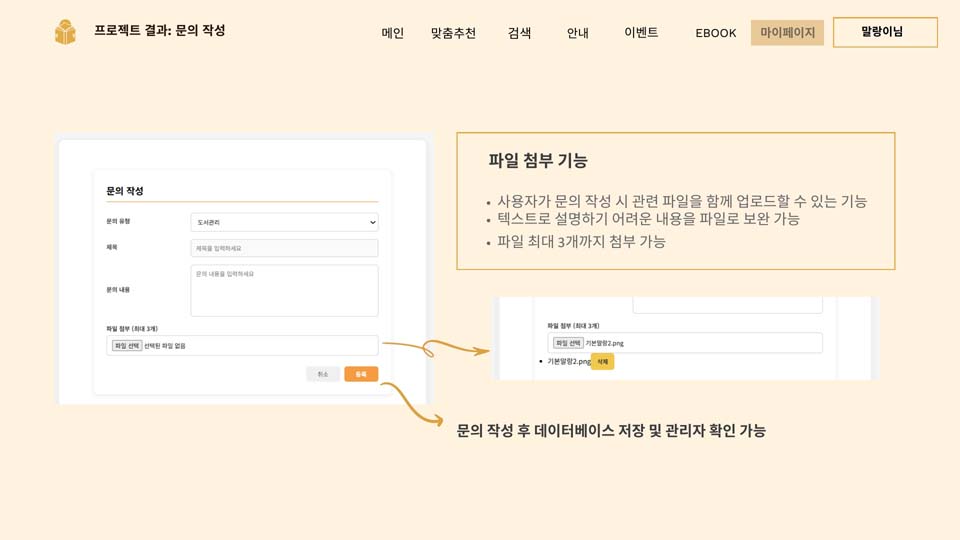Click the 파일 첨부 기능 heading
The image size is (960, 540).
[x=537, y=160]
